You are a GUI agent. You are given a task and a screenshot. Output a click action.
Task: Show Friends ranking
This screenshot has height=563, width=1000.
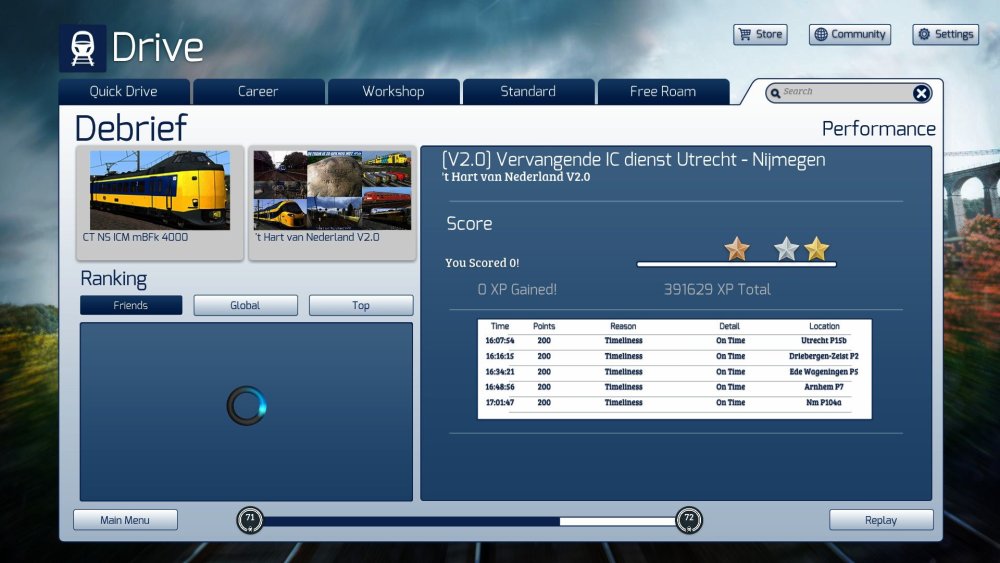tap(131, 306)
